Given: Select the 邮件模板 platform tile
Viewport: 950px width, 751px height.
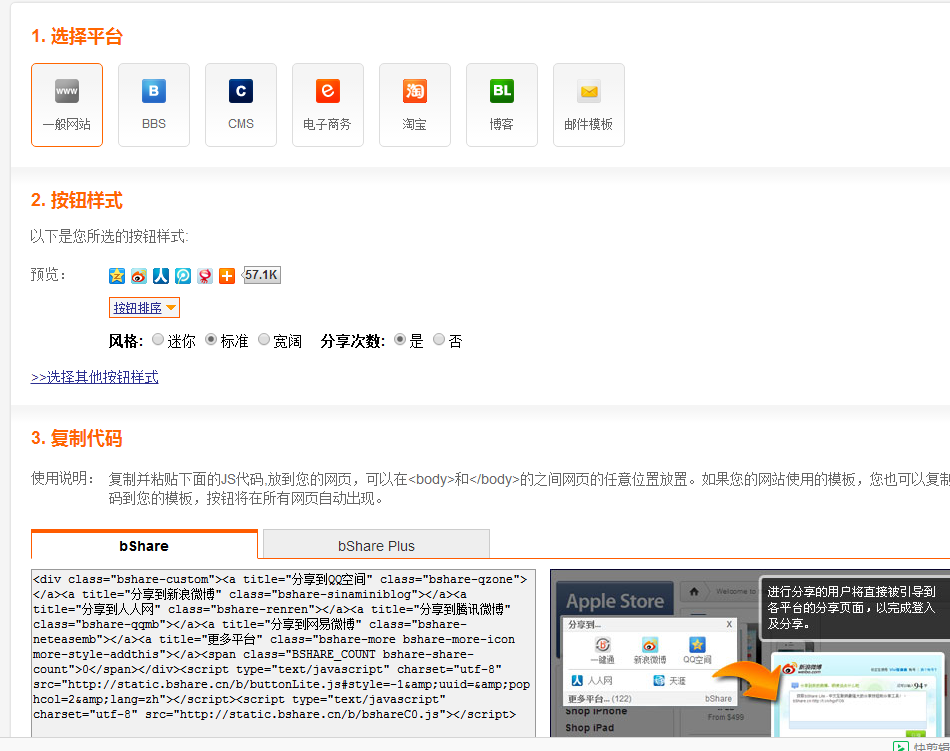Looking at the screenshot, I should [x=589, y=105].
